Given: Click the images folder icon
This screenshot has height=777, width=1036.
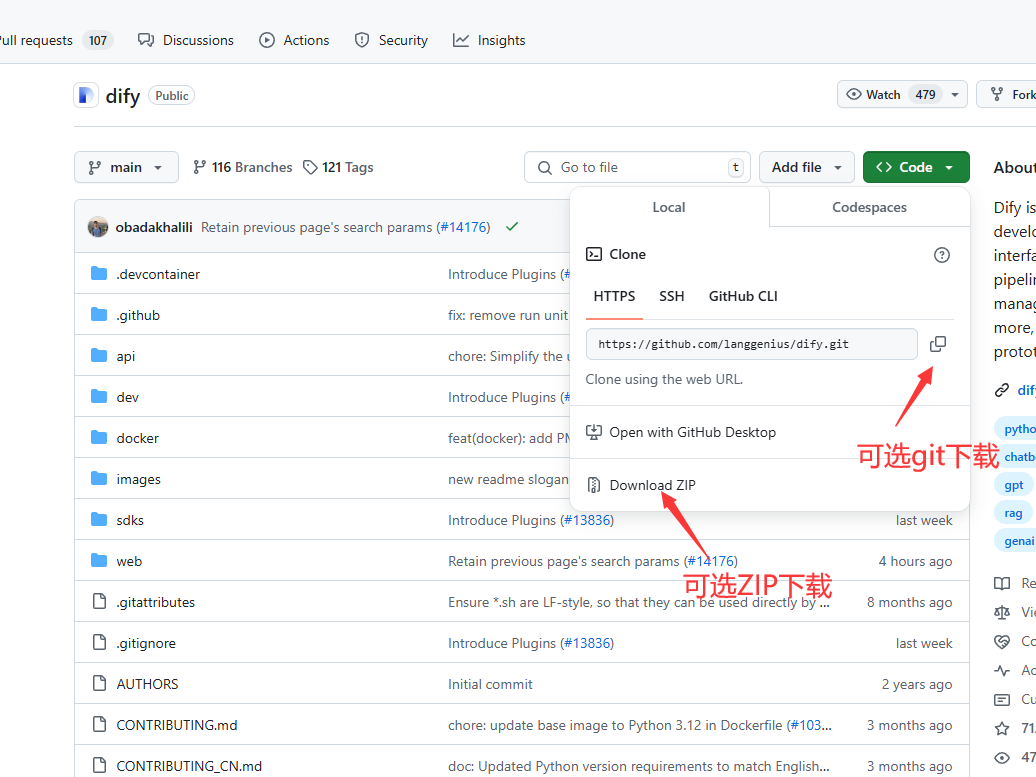Looking at the screenshot, I should [99, 478].
